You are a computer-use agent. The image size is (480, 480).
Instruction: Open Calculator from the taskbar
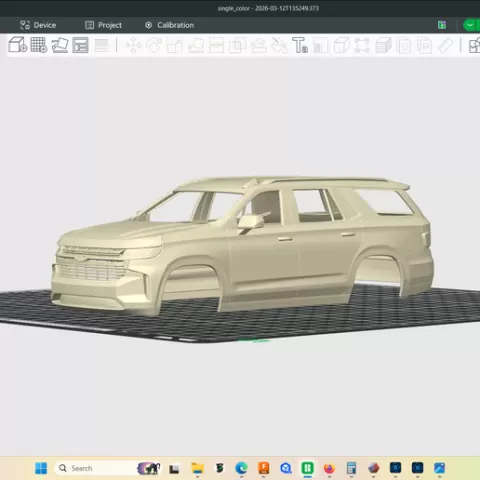point(351,468)
